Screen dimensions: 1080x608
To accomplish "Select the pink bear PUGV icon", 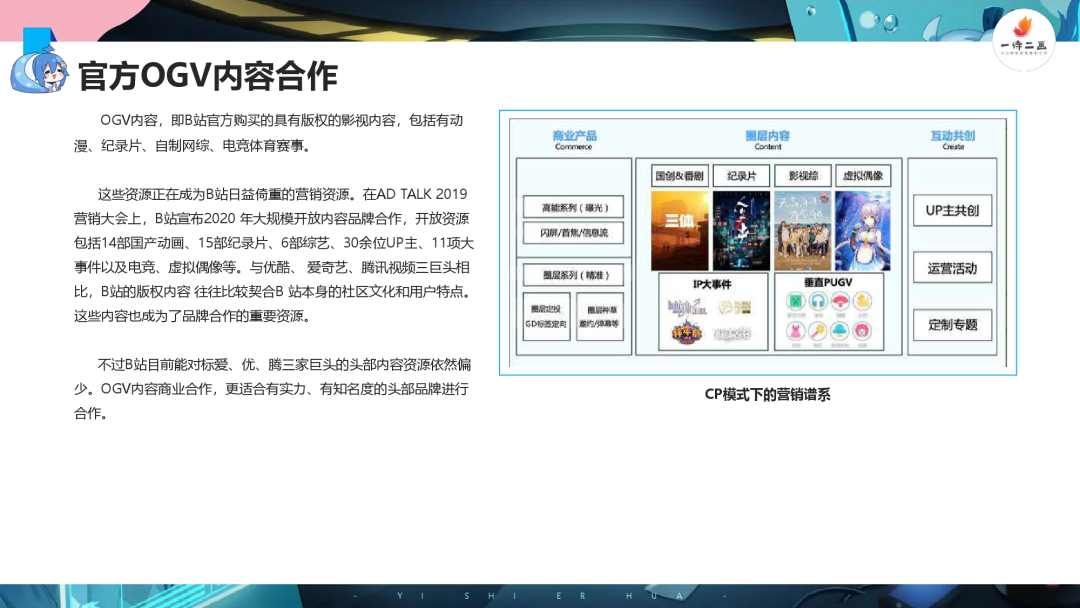I will [x=862, y=331].
